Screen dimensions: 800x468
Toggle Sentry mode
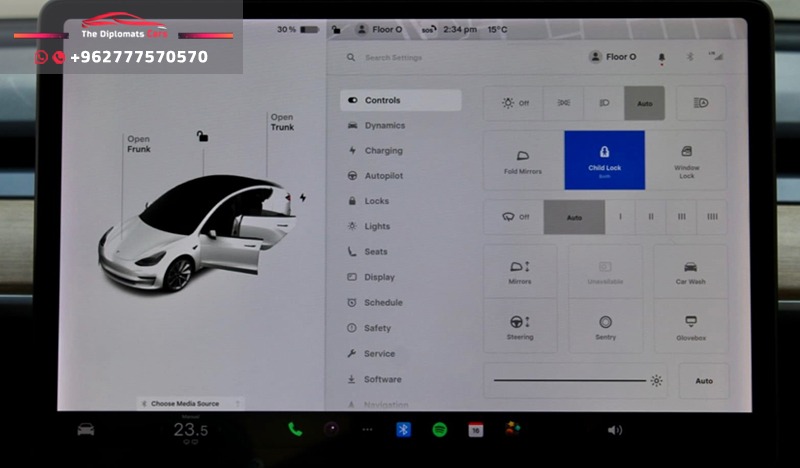(604, 327)
